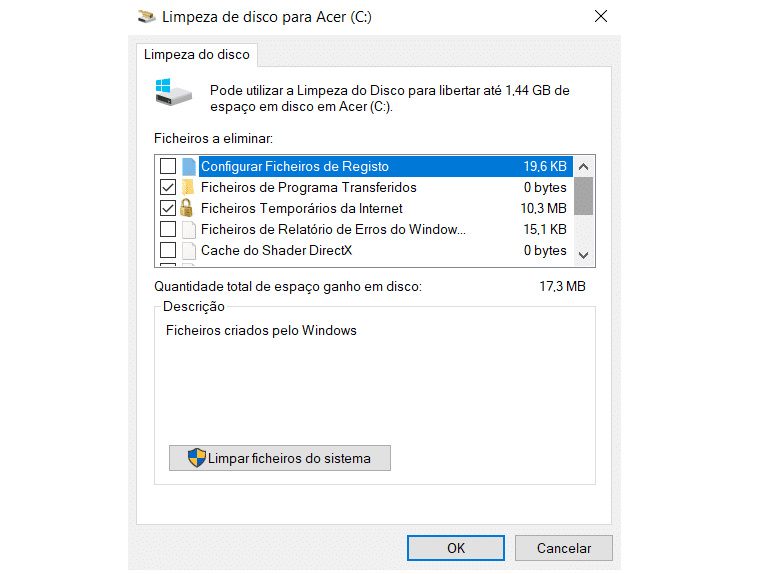Click the disk cleanup icon in title bar
This screenshot has height=574, width=763.
point(146,17)
